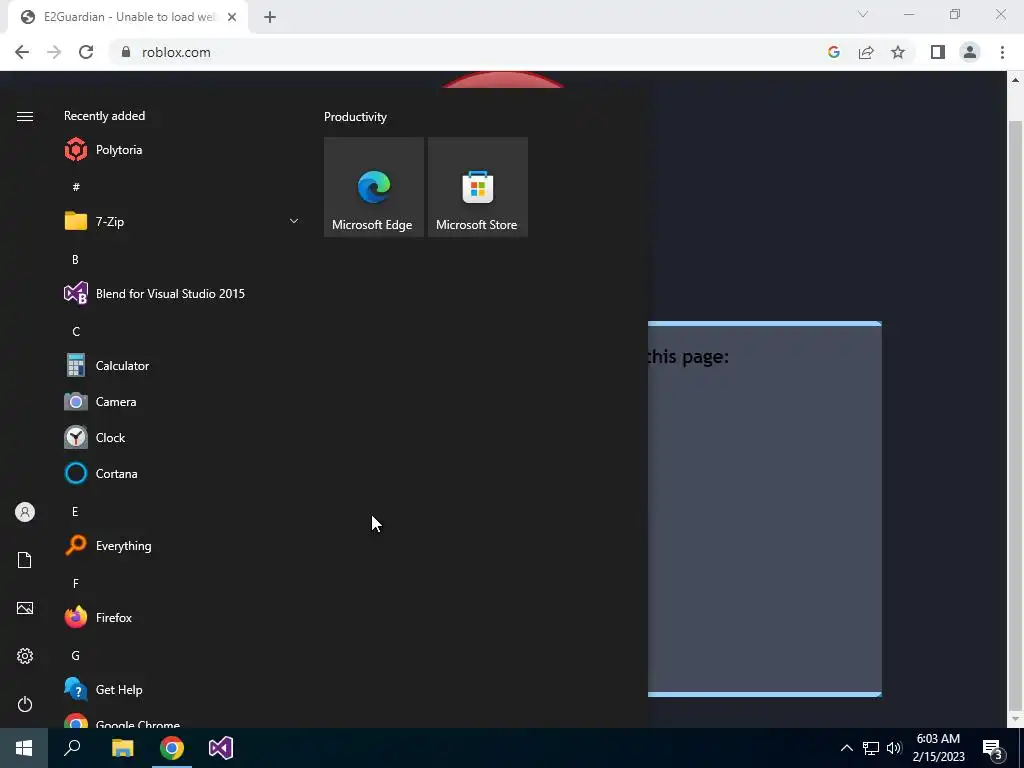1024x768 pixels.
Task: View site information lock icon
Action: (x=126, y=52)
